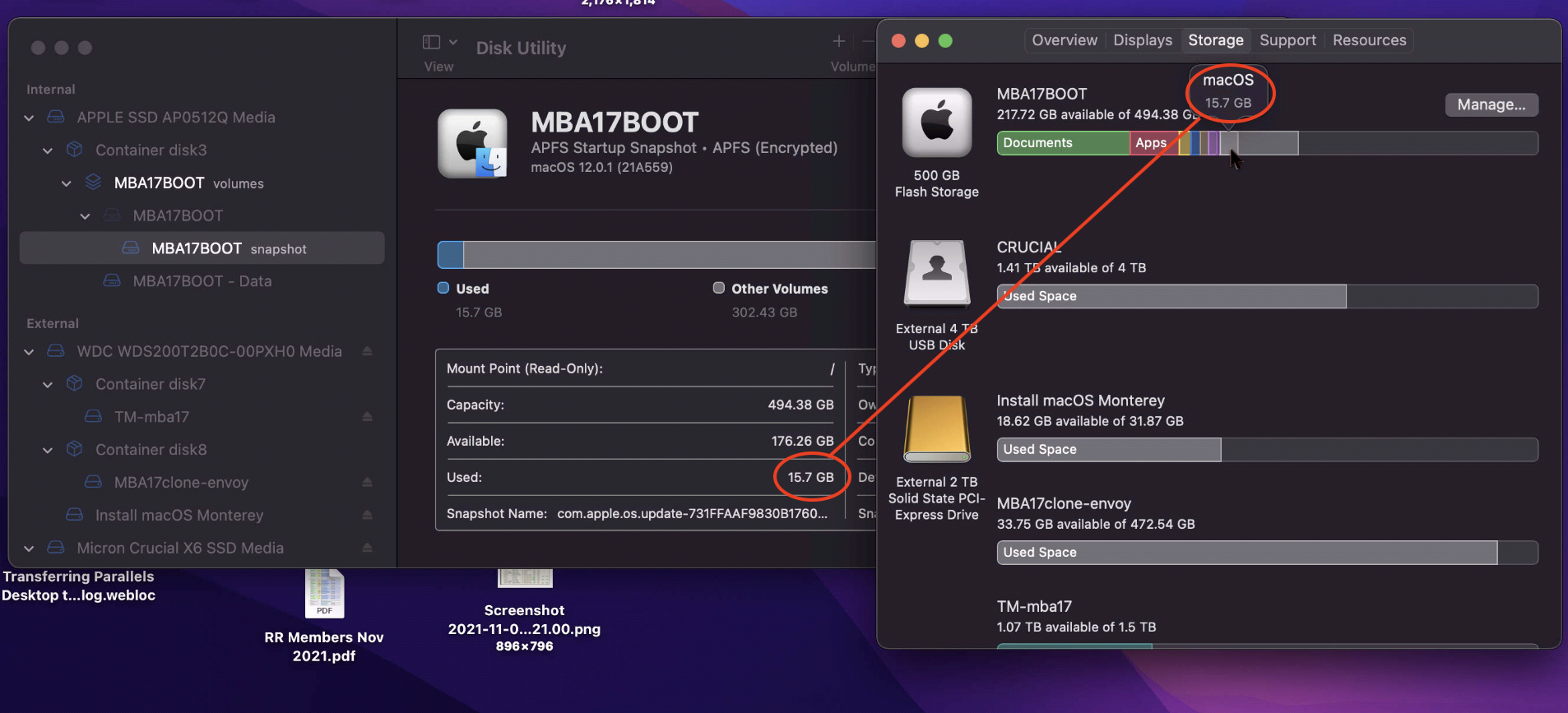Eject the TM-mba17 volume
The width and height of the screenshot is (1568, 713).
coord(367,417)
